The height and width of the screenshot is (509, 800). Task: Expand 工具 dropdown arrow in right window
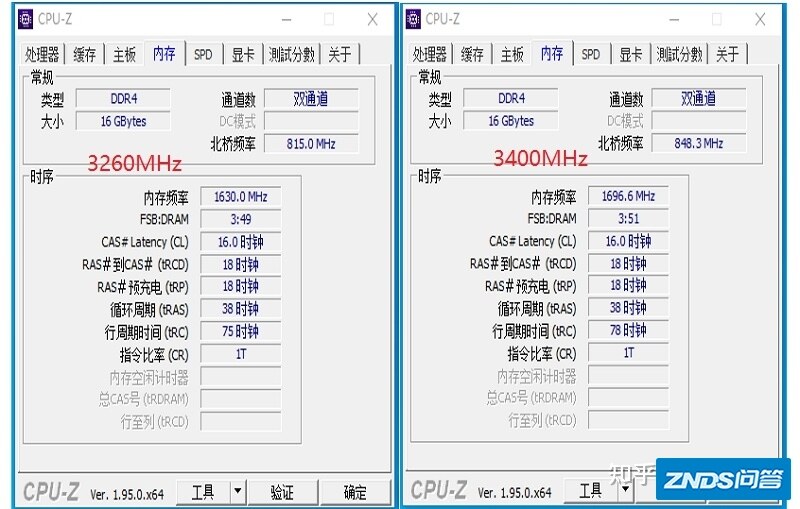626,491
